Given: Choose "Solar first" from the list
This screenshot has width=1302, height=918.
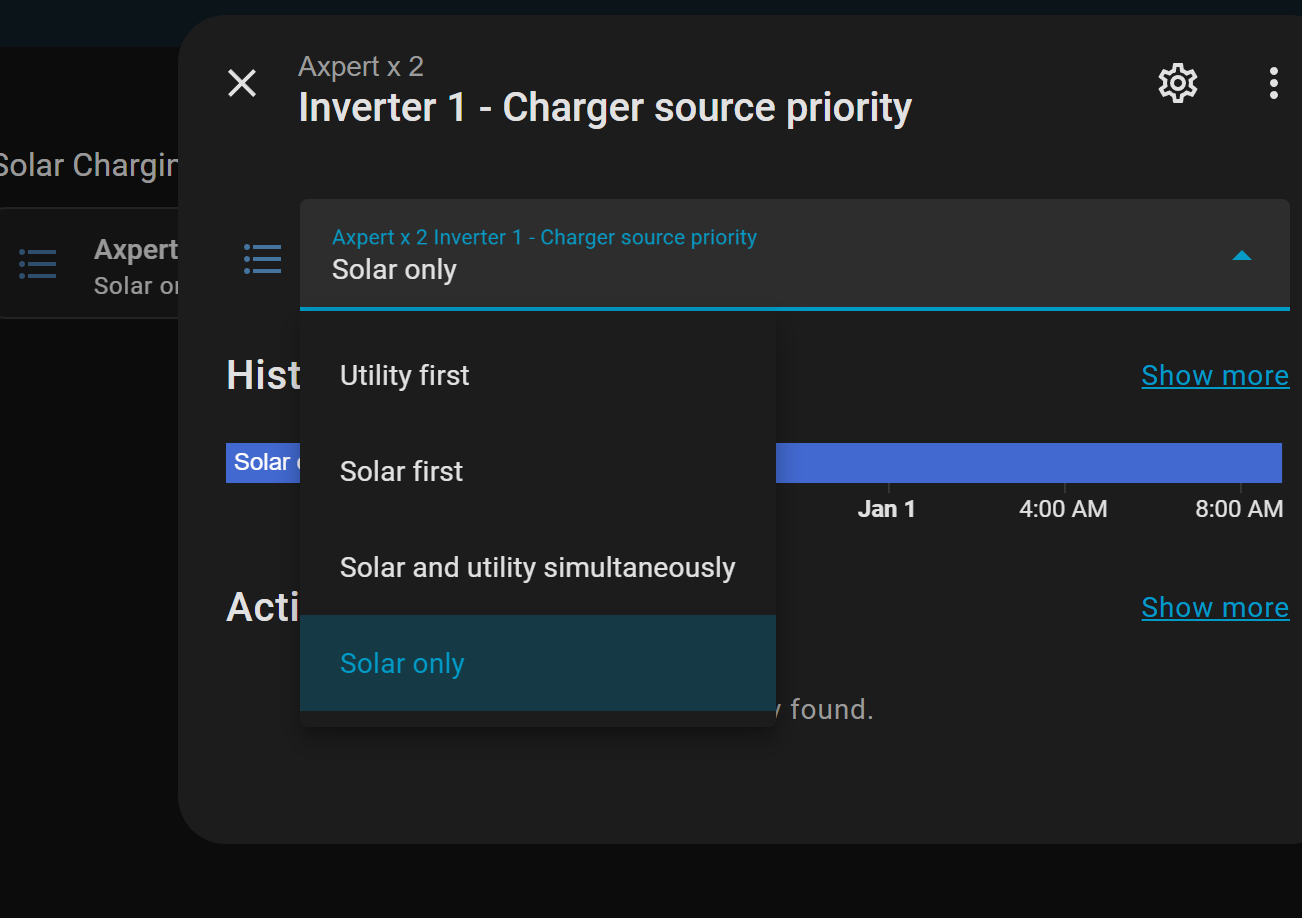Looking at the screenshot, I should point(402,472).
